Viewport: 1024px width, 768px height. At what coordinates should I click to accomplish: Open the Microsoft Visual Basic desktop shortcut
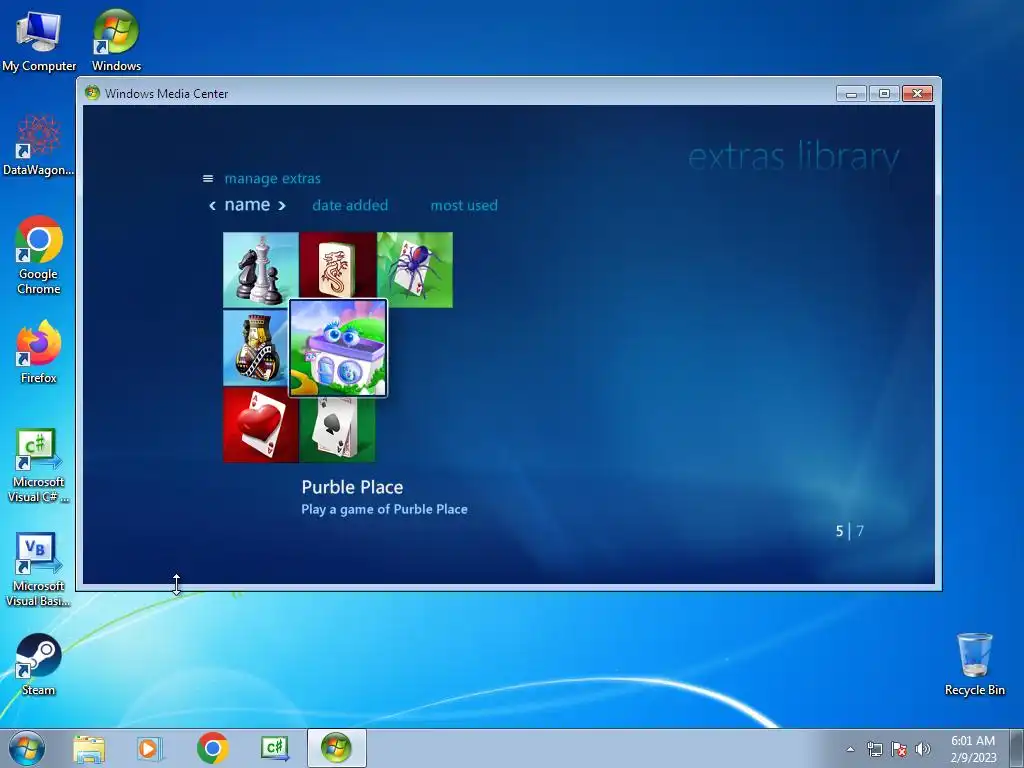click(39, 569)
